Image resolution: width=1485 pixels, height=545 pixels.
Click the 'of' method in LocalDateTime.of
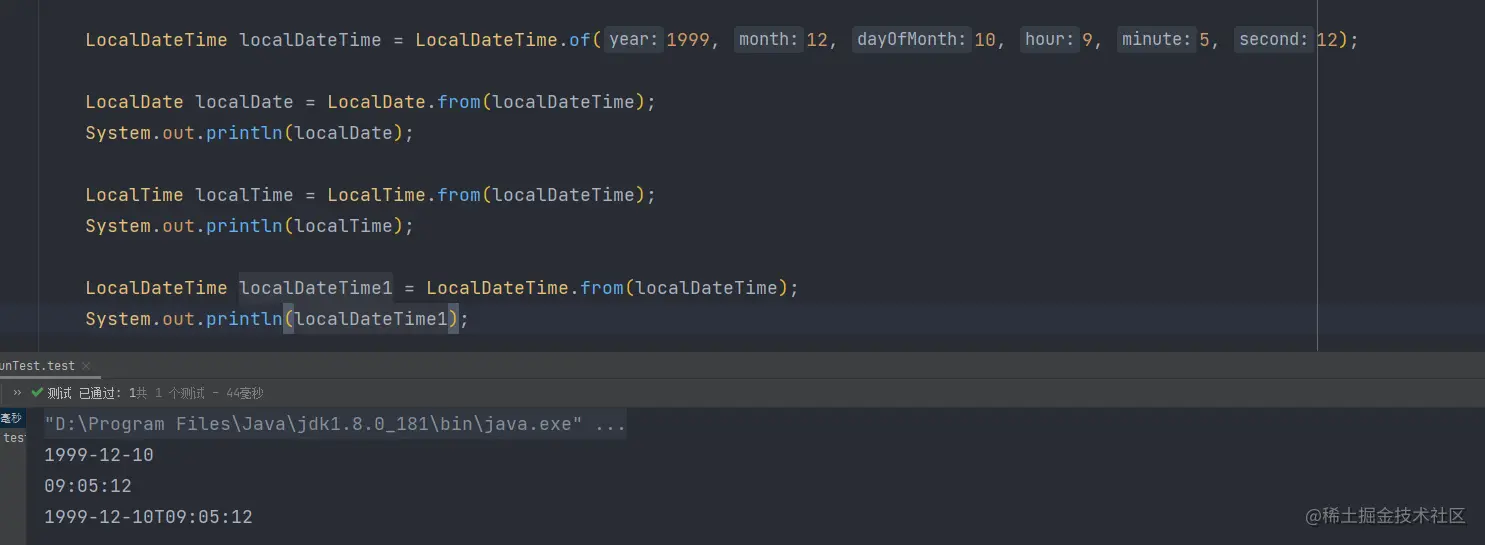pos(580,40)
